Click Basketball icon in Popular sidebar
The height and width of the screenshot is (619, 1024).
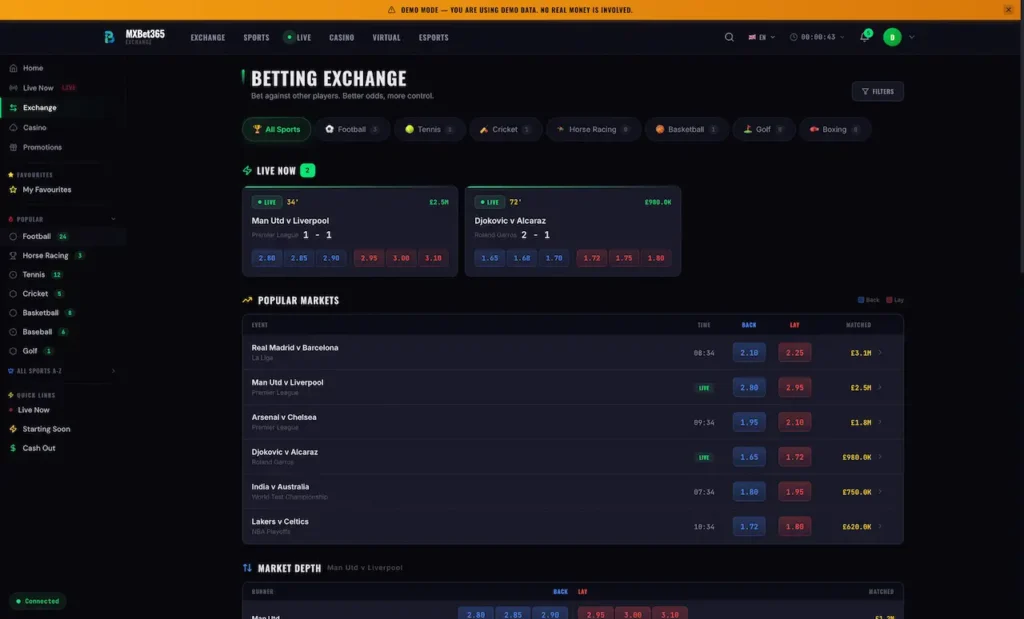(13, 313)
